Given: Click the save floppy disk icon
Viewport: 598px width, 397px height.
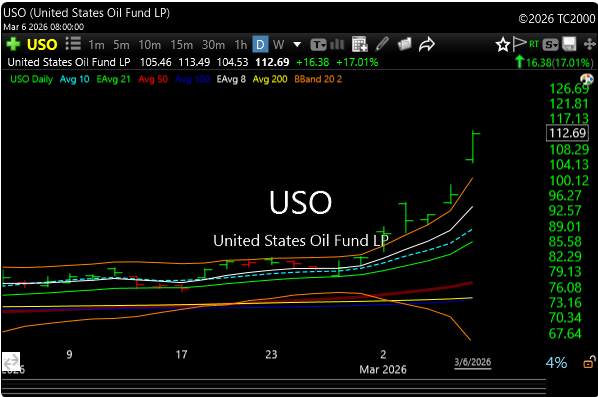Looking at the screenshot, I should 569,45.
